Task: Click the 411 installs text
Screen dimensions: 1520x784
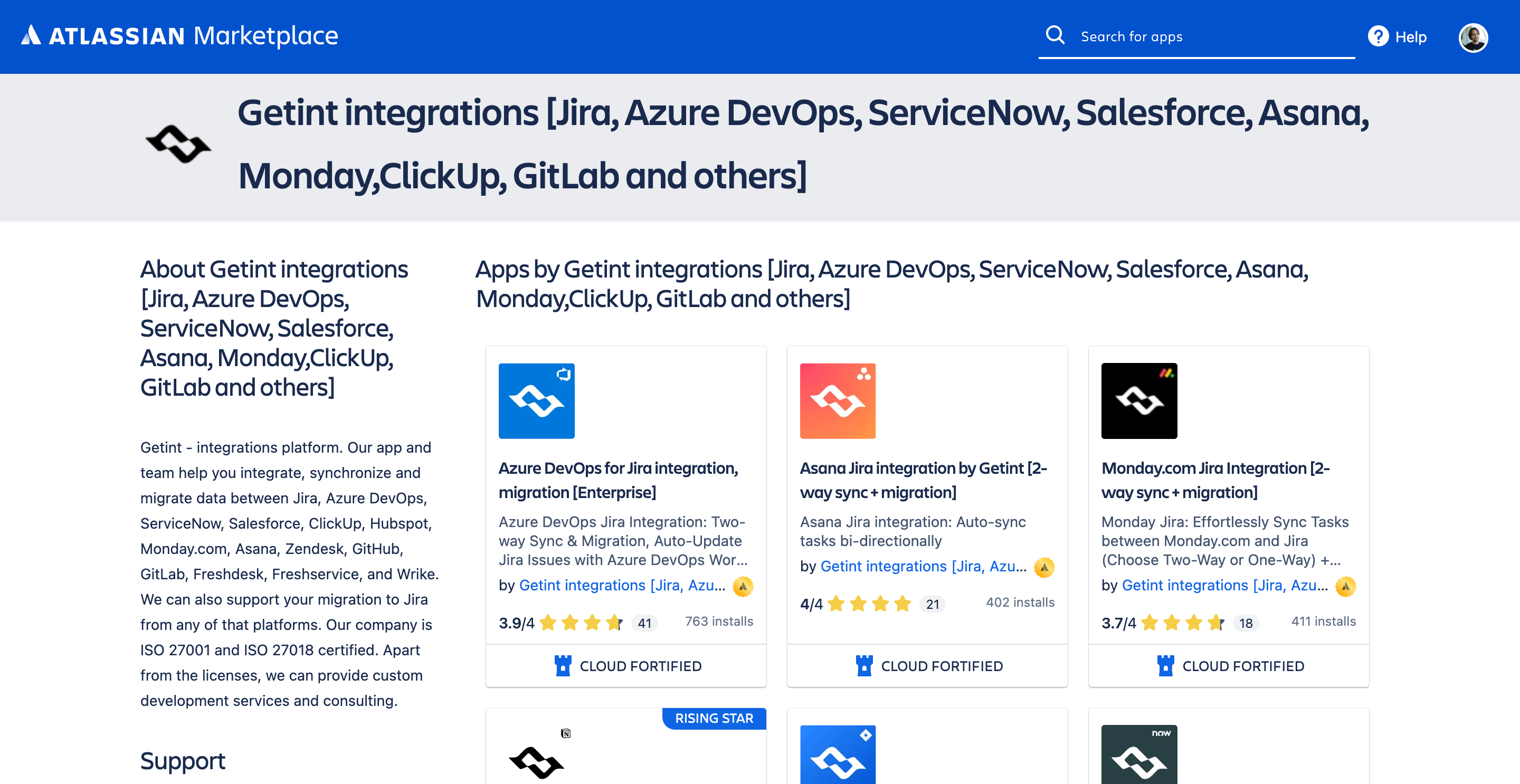Action: coord(1324,621)
